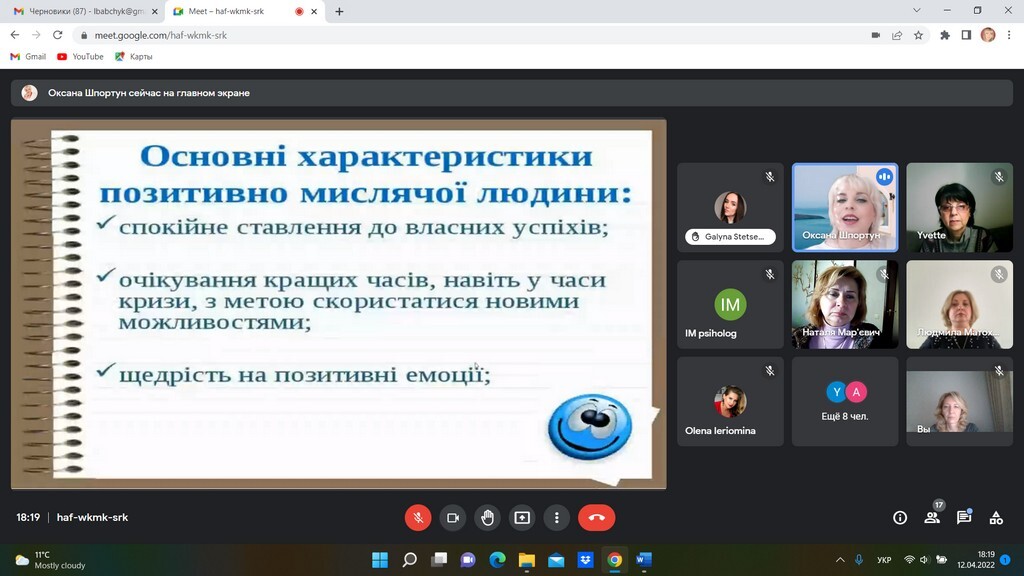Select the Yvette video tile
Viewport: 1024px width, 576px height.
point(959,208)
